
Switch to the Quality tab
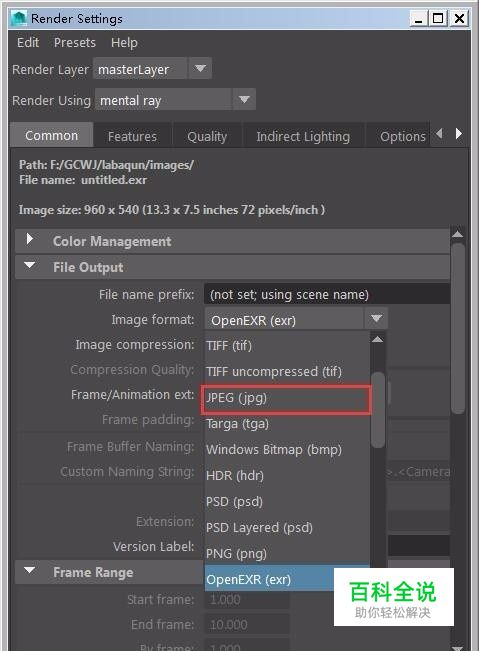pos(207,136)
